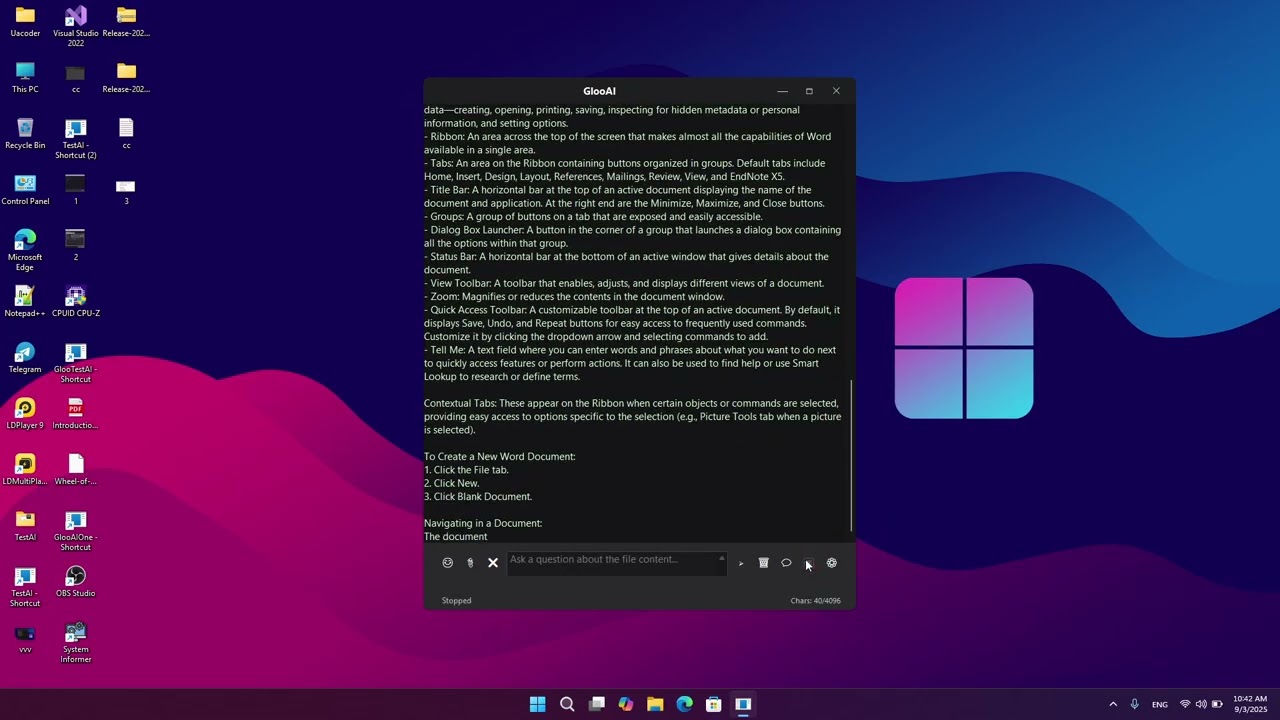Select the cc text file icon

(126, 134)
